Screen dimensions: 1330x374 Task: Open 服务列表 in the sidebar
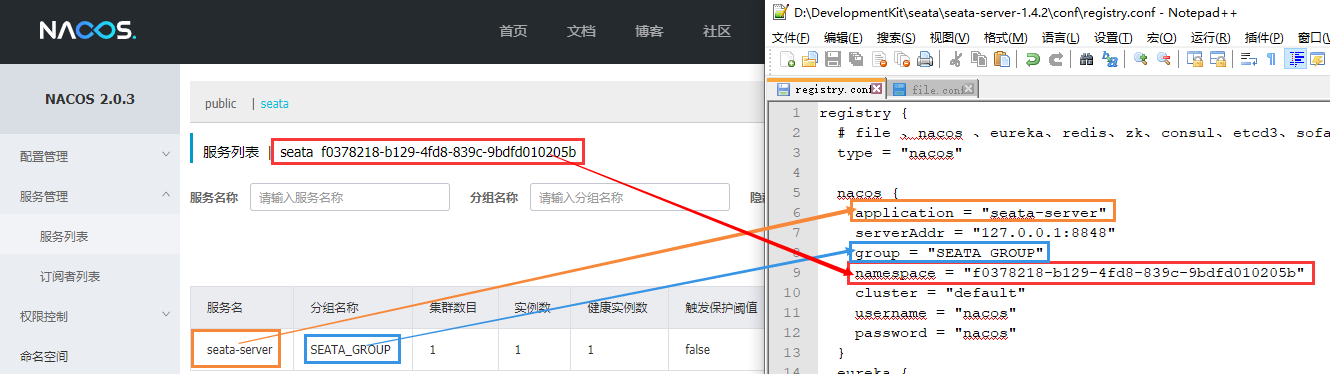(x=64, y=236)
